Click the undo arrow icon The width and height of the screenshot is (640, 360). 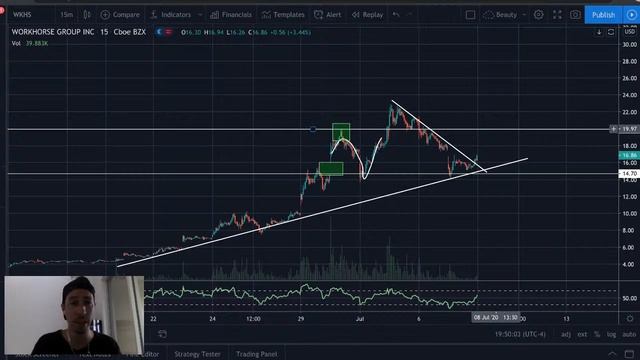click(396, 15)
